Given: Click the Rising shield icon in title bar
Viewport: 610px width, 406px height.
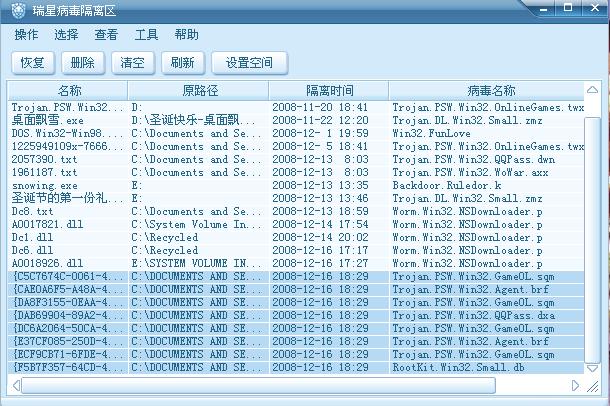Looking at the screenshot, I should [18, 10].
